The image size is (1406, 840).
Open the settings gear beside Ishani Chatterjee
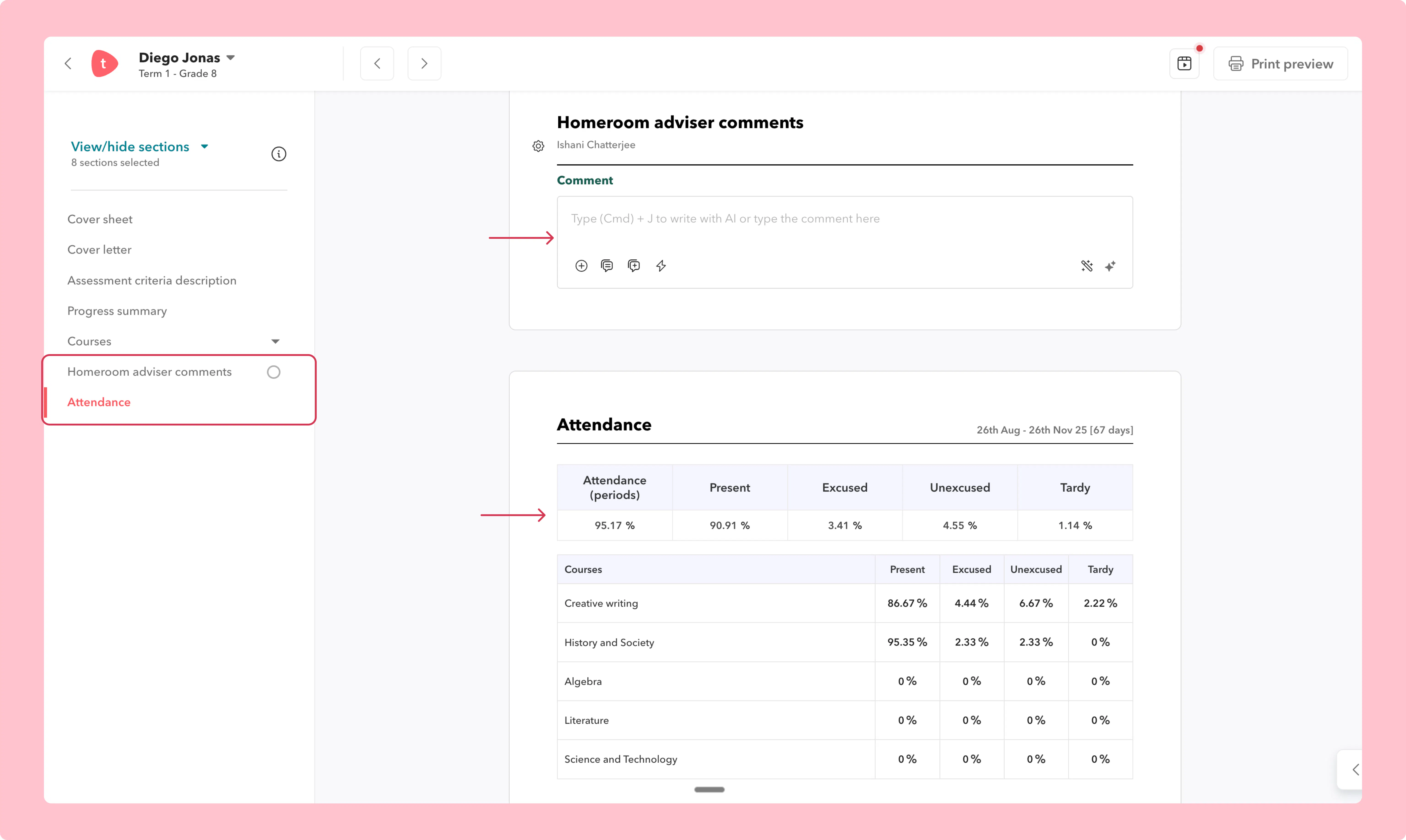(x=538, y=146)
